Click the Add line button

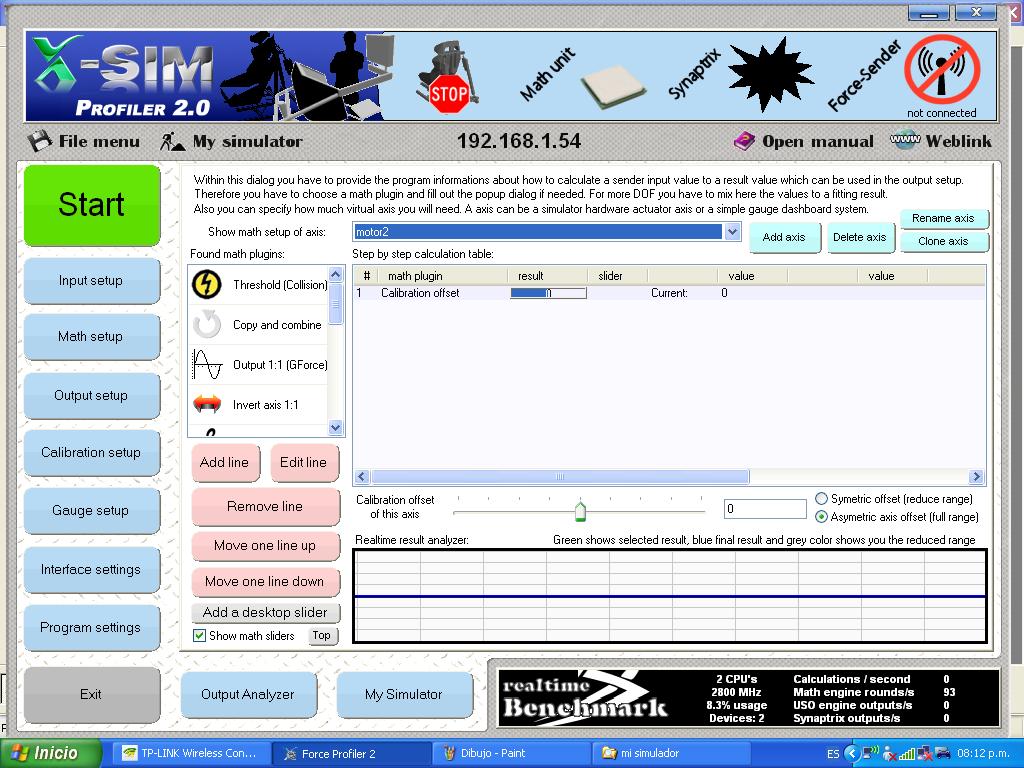point(225,463)
